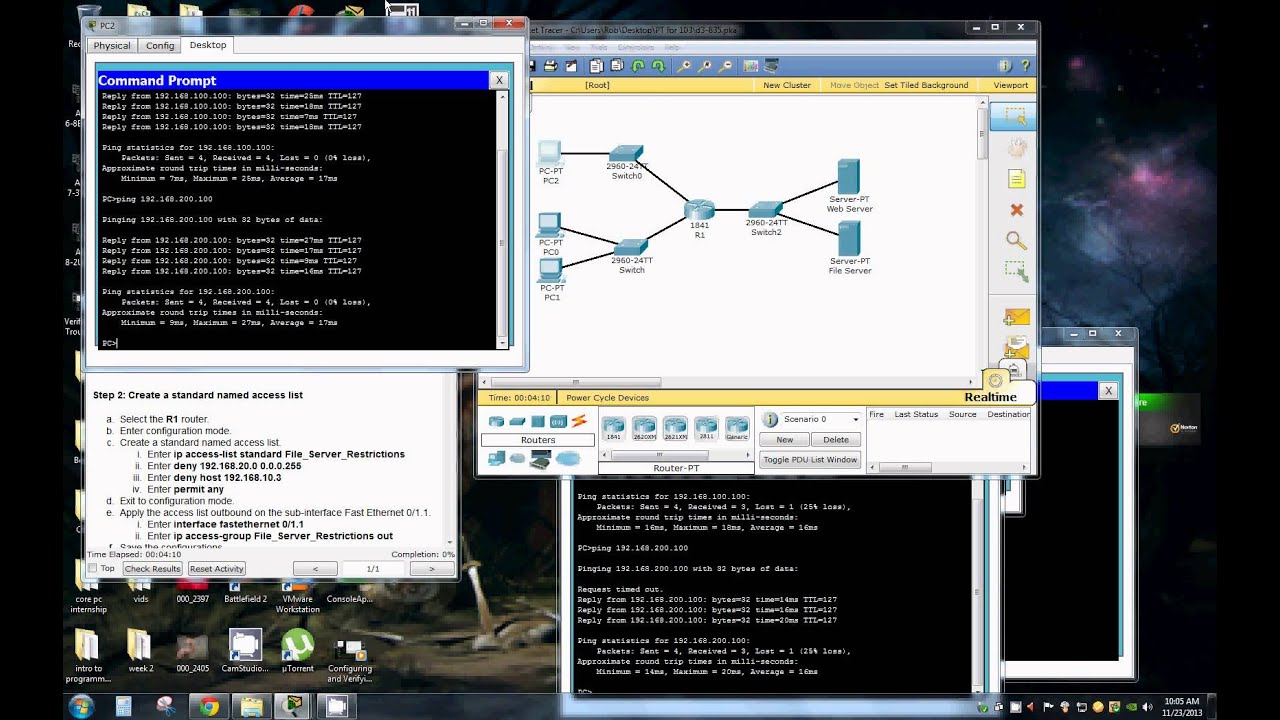Click Reset Activity button
The height and width of the screenshot is (720, 1280).
pyautogui.click(x=216, y=569)
